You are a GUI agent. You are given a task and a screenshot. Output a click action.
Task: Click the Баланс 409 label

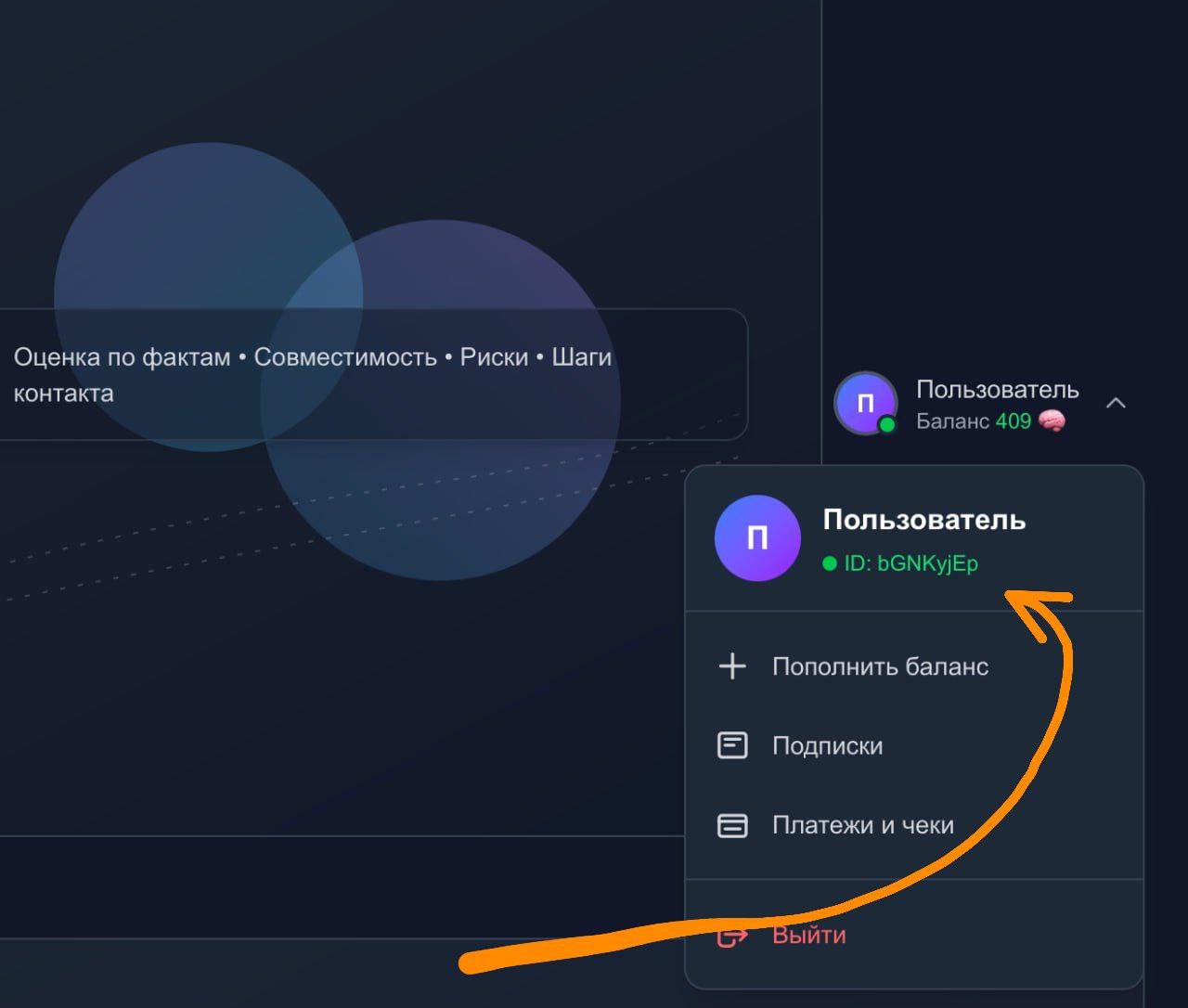click(973, 421)
